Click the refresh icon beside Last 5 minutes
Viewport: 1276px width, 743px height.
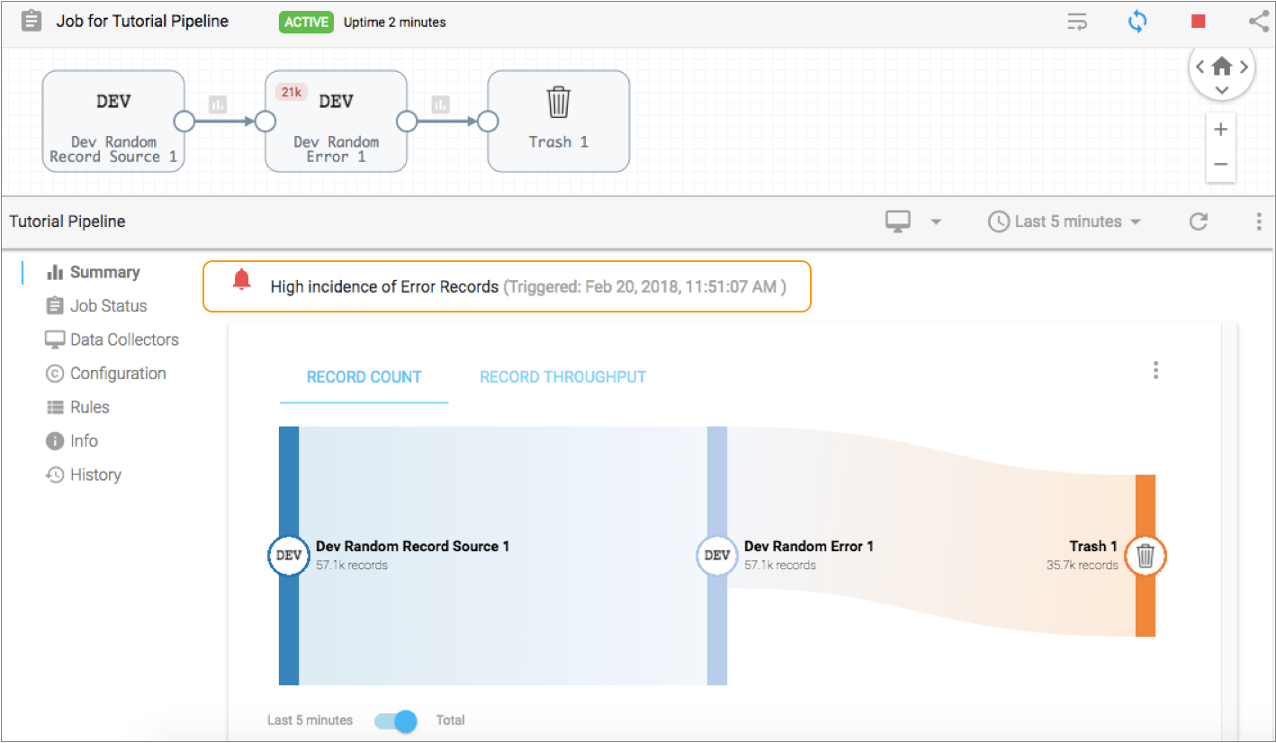click(1198, 222)
